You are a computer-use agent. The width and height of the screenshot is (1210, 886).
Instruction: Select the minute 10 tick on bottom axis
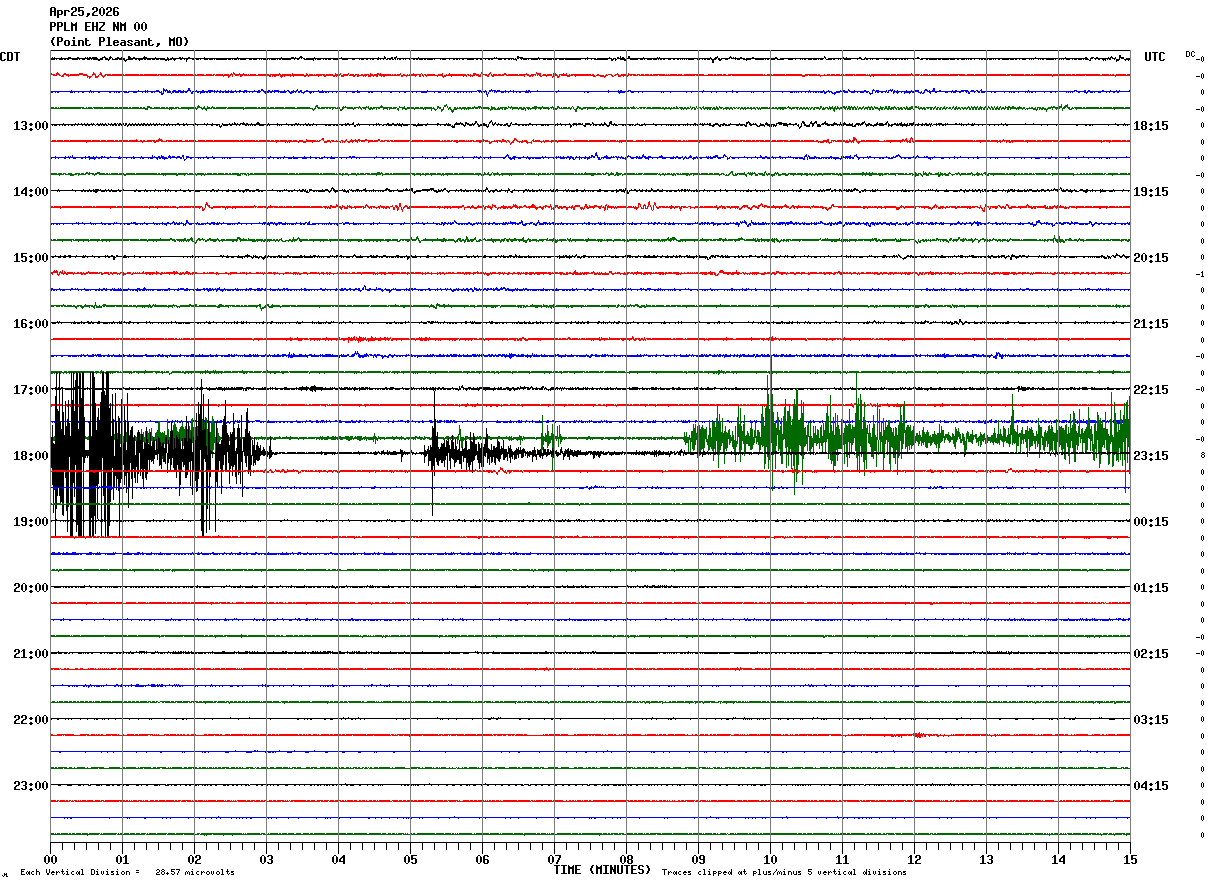coord(770,859)
